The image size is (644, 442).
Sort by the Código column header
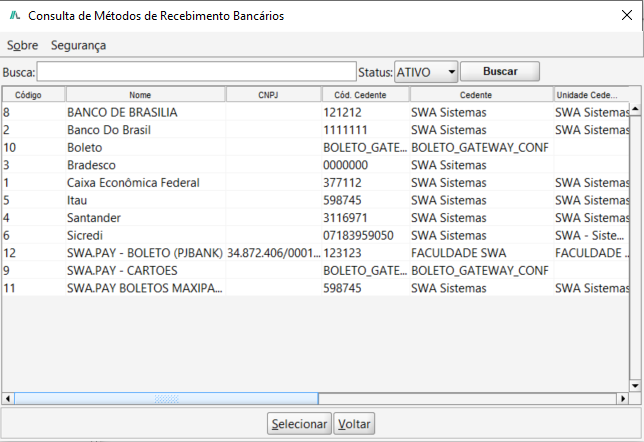[34, 95]
